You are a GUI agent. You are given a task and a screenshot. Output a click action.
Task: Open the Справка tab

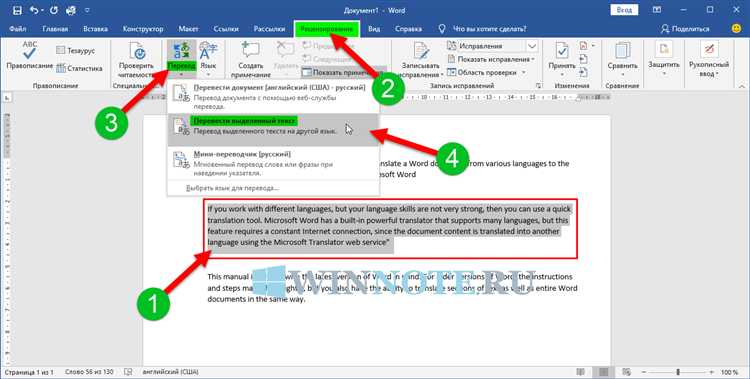click(408, 29)
